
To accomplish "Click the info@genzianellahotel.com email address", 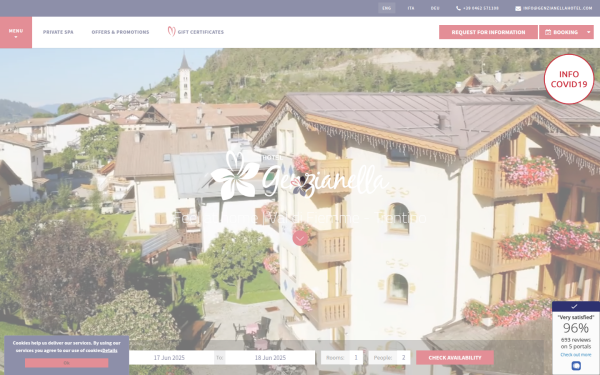I will pyautogui.click(x=558, y=8).
